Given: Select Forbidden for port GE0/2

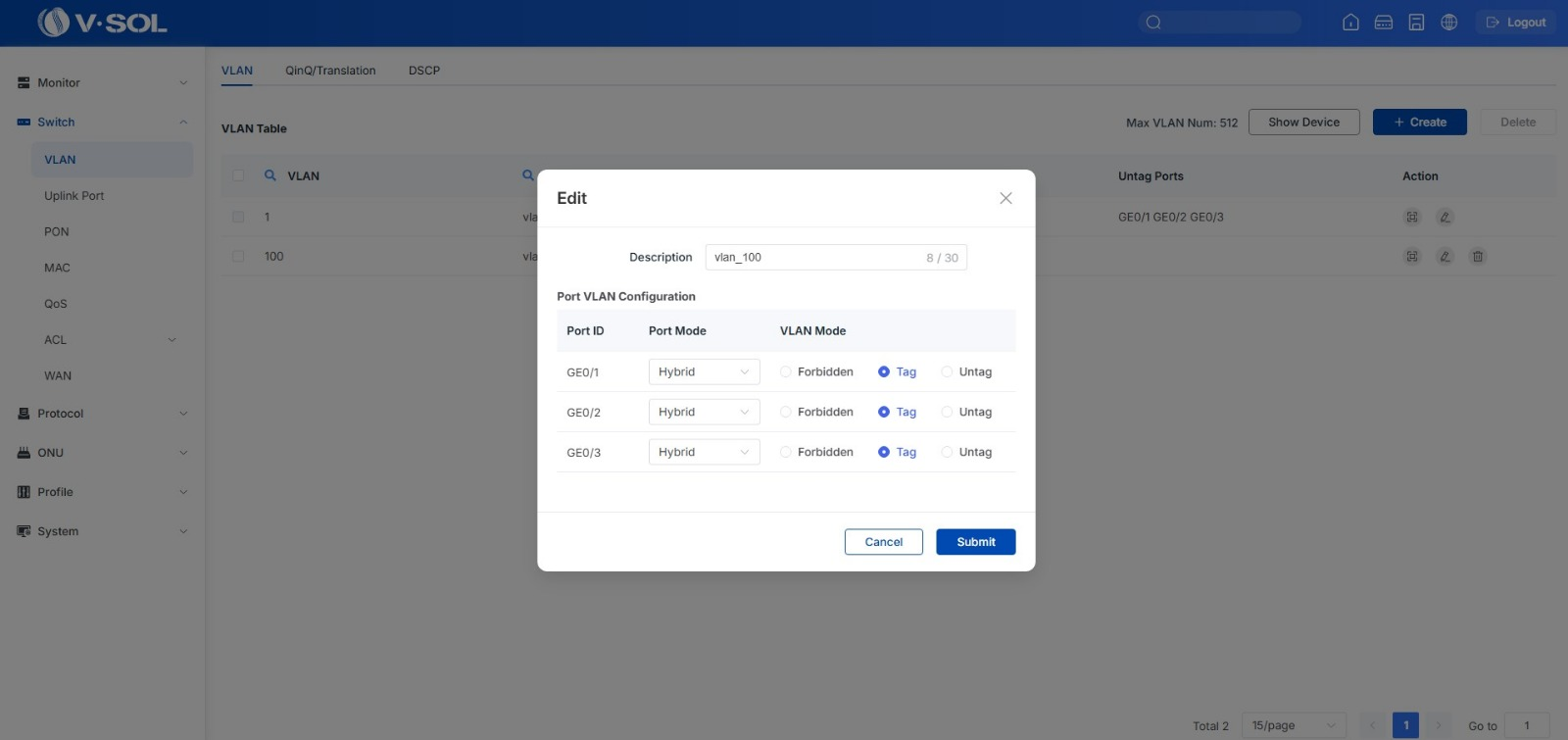Looking at the screenshot, I should [x=786, y=413].
